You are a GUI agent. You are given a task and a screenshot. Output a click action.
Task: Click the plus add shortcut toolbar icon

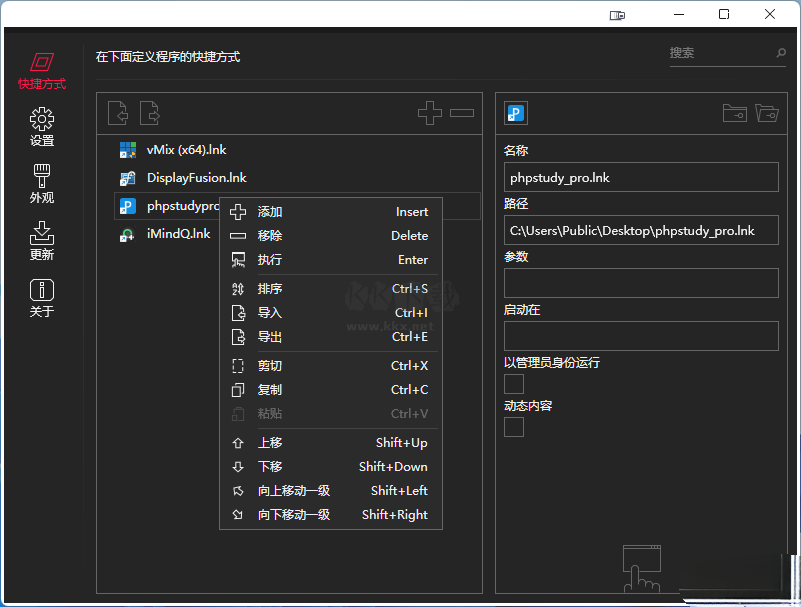430,113
